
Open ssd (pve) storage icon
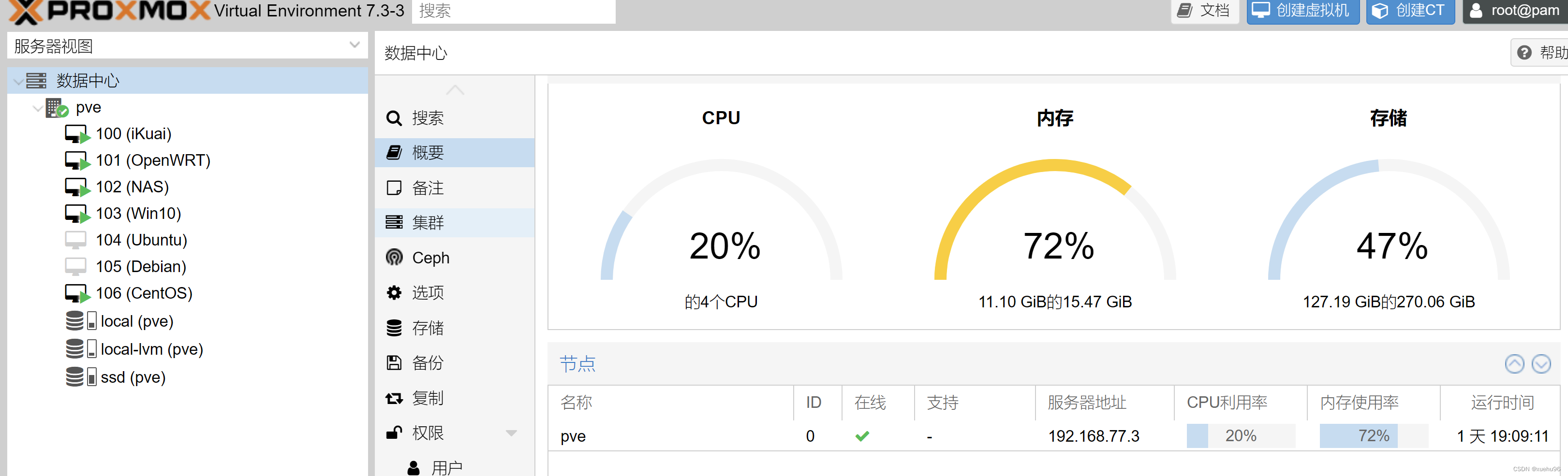point(81,377)
